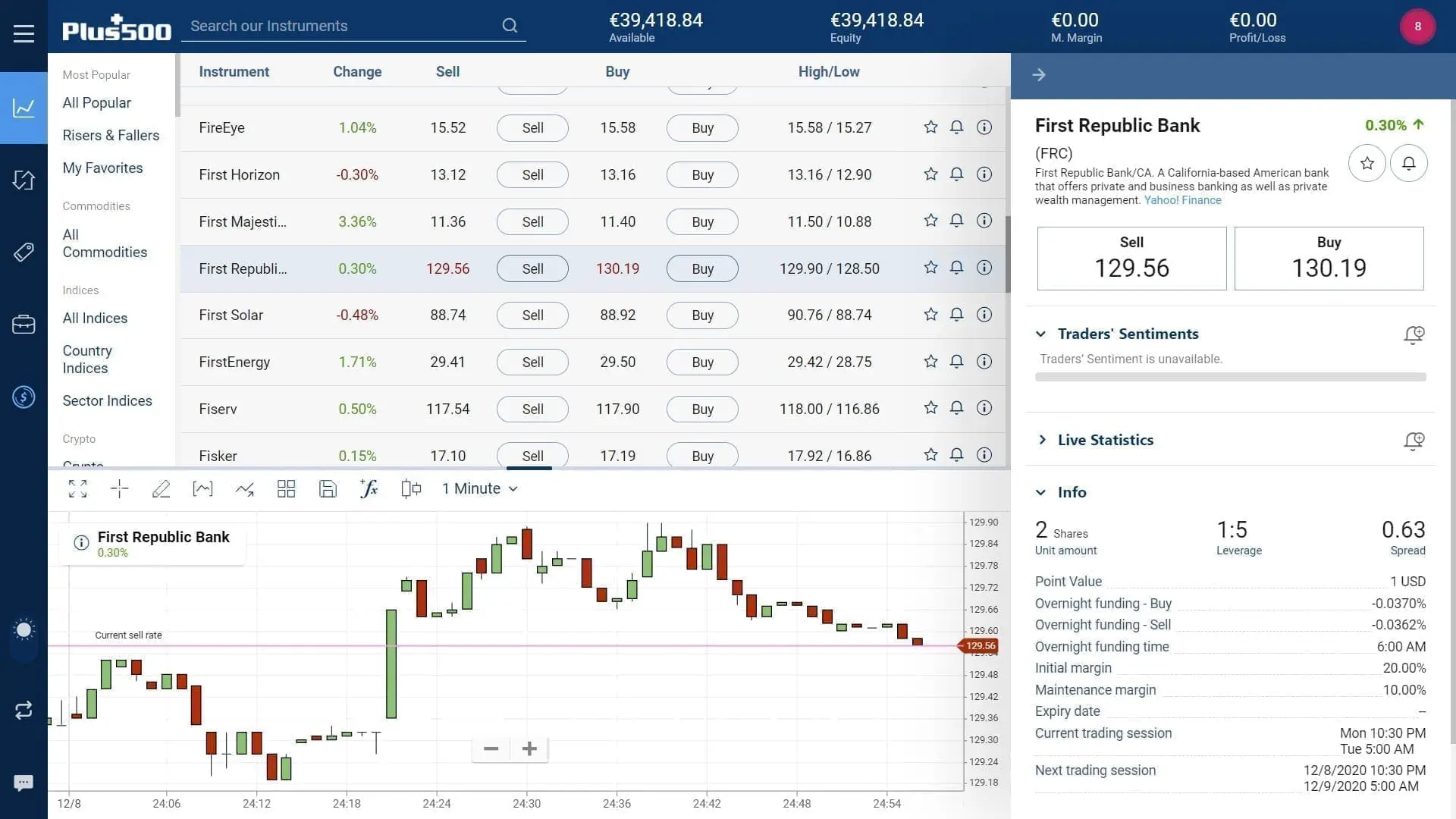Expand the chart to fullscreen
Image resolution: width=1456 pixels, height=819 pixels.
[x=77, y=489]
